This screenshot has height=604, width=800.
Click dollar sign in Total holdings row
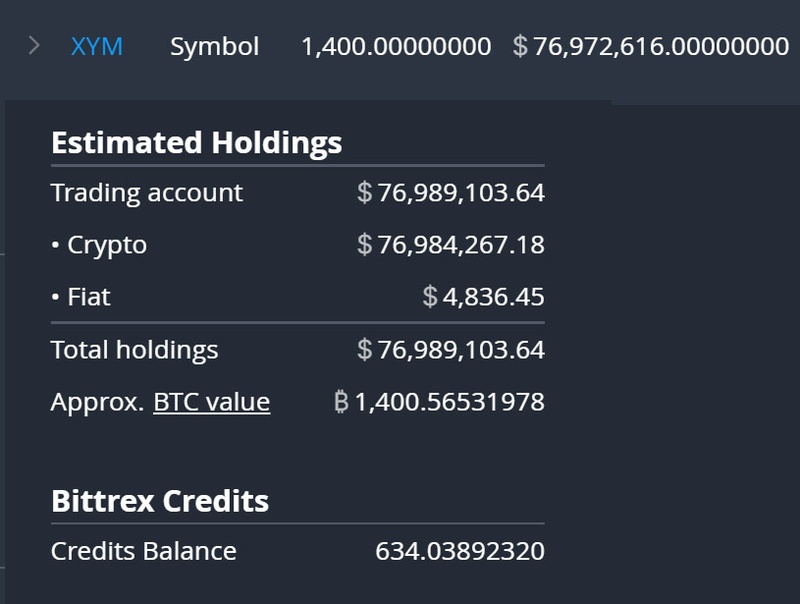pos(365,350)
